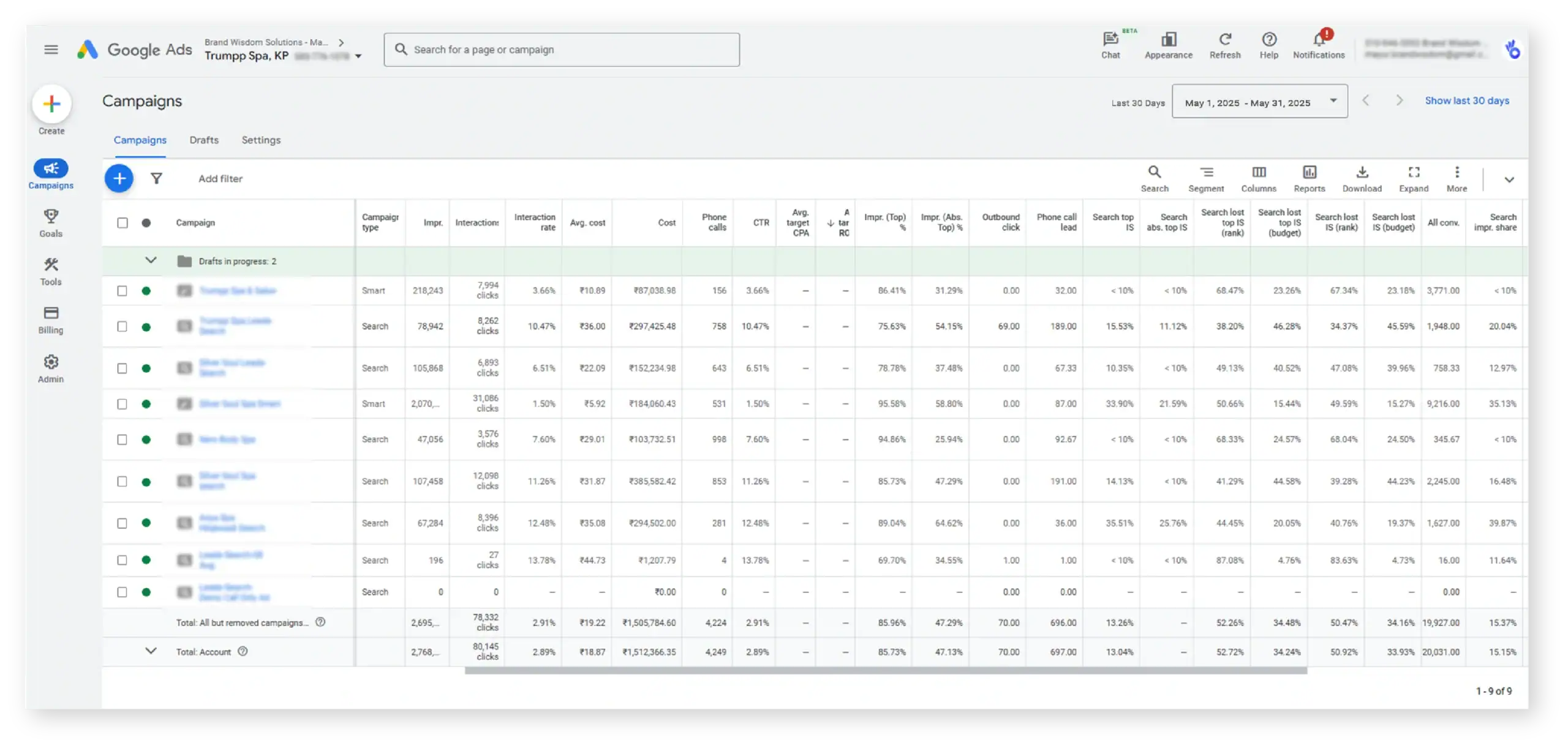Image resolution: width=1568 pixels, height=748 pixels.
Task: Click the Create plus button in sidebar
Action: click(51, 104)
